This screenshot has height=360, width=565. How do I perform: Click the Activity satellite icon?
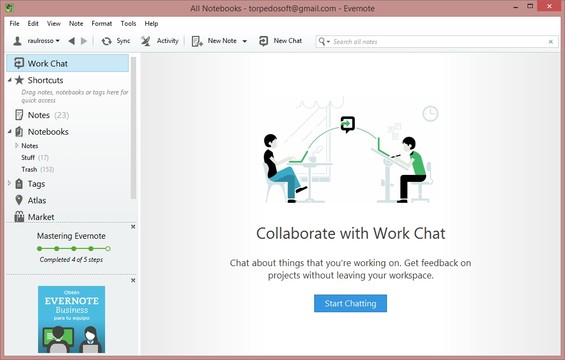(146, 41)
